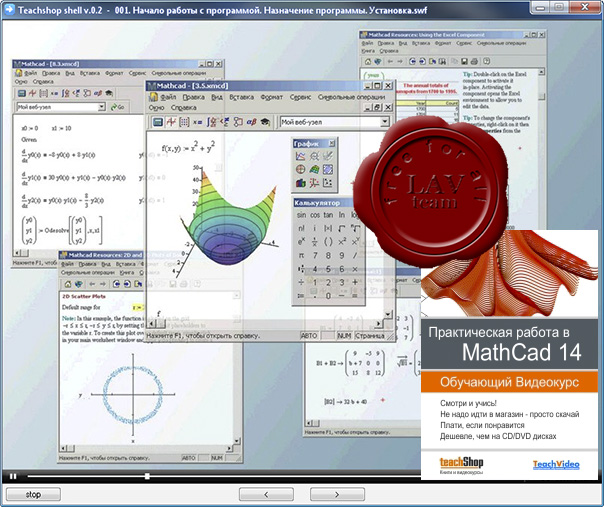Insert 3D Bar plot from График palette

click(300, 183)
